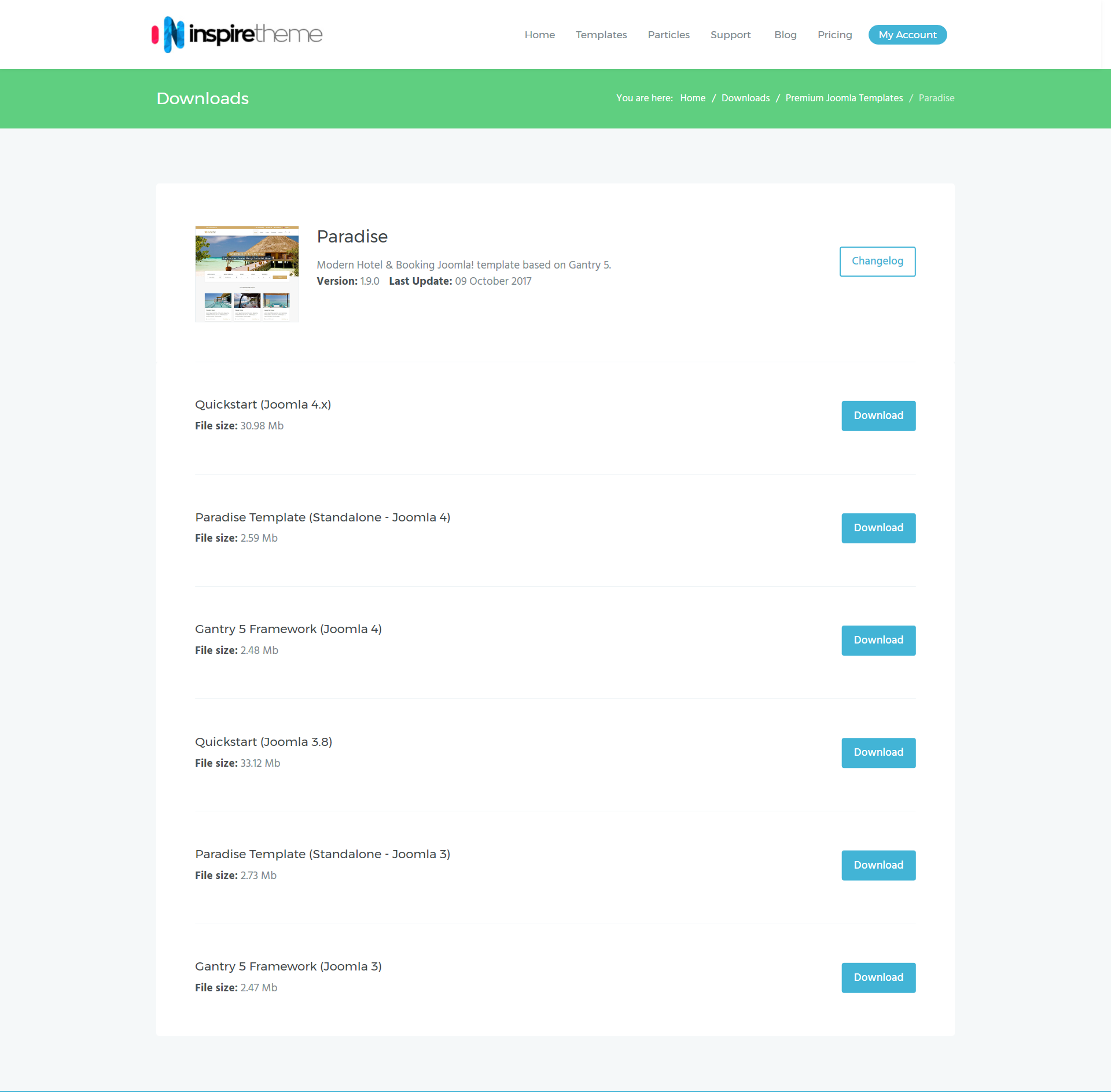Select the Quickstart (Joomla 3.8) title
The width and height of the screenshot is (1111, 1092).
pos(263,742)
